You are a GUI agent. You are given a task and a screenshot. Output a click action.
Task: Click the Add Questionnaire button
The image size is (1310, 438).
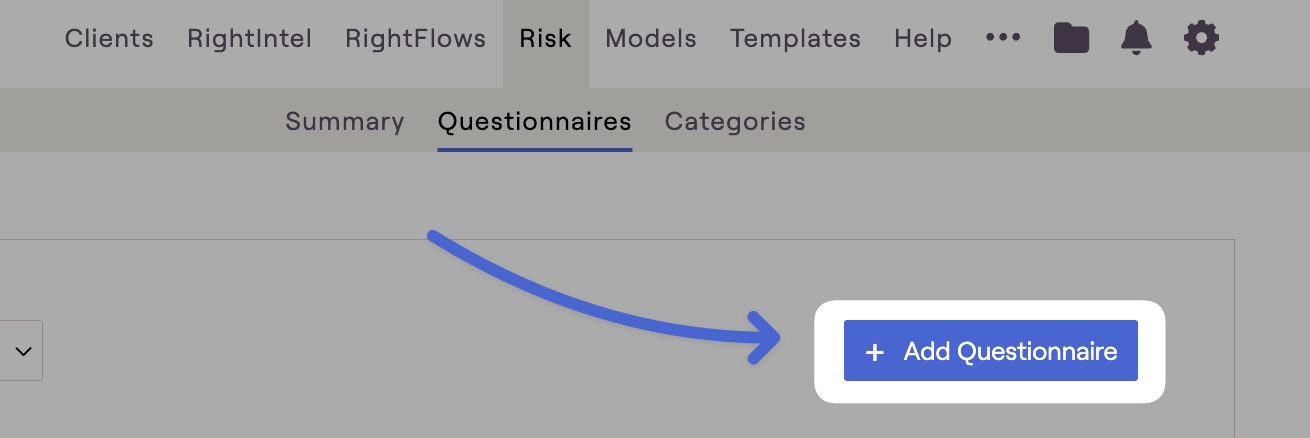tap(991, 351)
